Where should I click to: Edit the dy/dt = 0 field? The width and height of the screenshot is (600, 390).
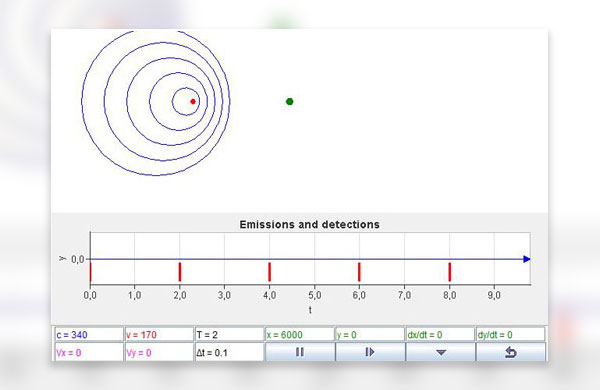(x=510, y=335)
